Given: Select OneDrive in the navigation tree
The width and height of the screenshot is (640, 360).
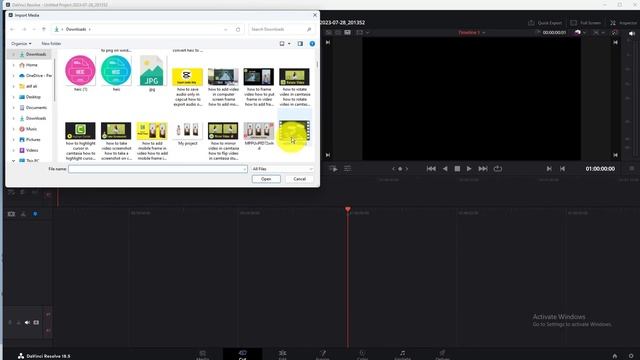Looking at the screenshot, I should click(x=35, y=76).
